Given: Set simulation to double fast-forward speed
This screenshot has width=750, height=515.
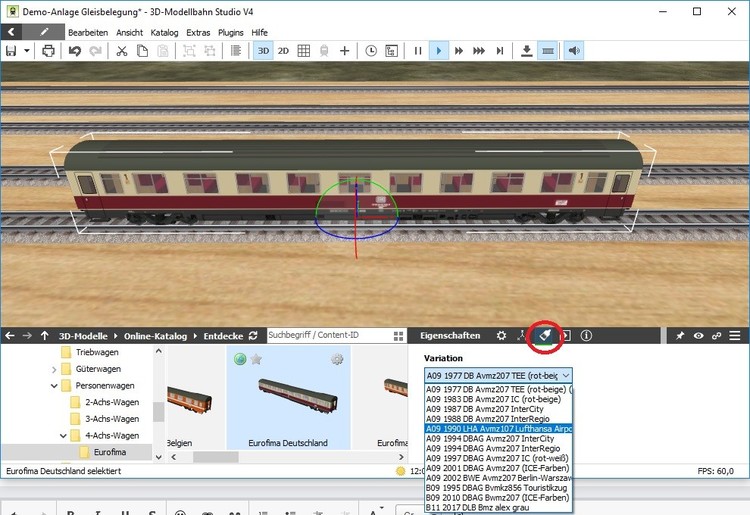Looking at the screenshot, I should click(x=459, y=51).
